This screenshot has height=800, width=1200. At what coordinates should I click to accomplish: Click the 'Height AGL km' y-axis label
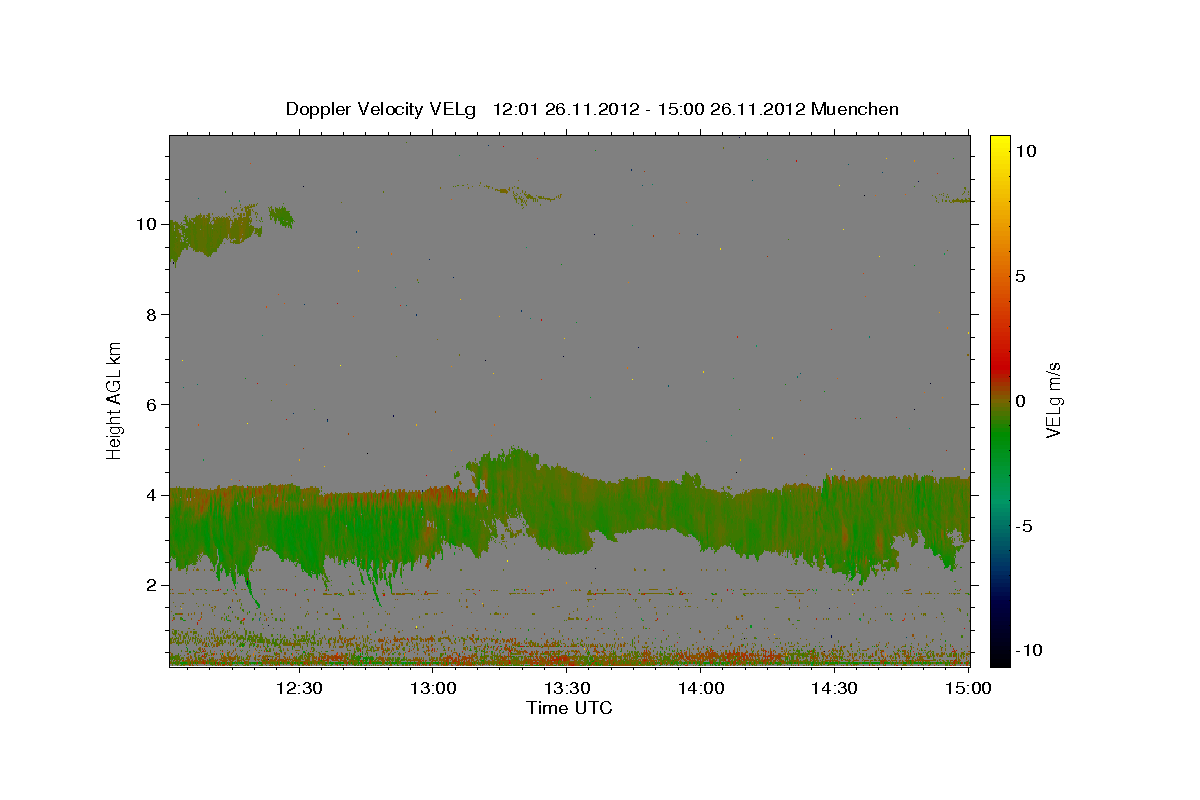click(115, 399)
